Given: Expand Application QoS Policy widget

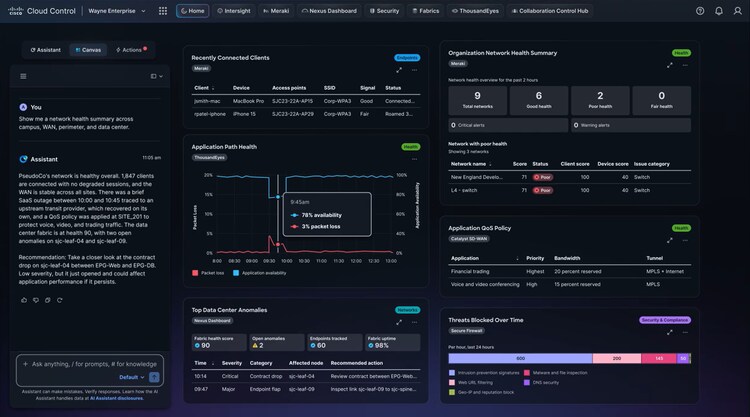Looking at the screenshot, I should [x=670, y=241].
